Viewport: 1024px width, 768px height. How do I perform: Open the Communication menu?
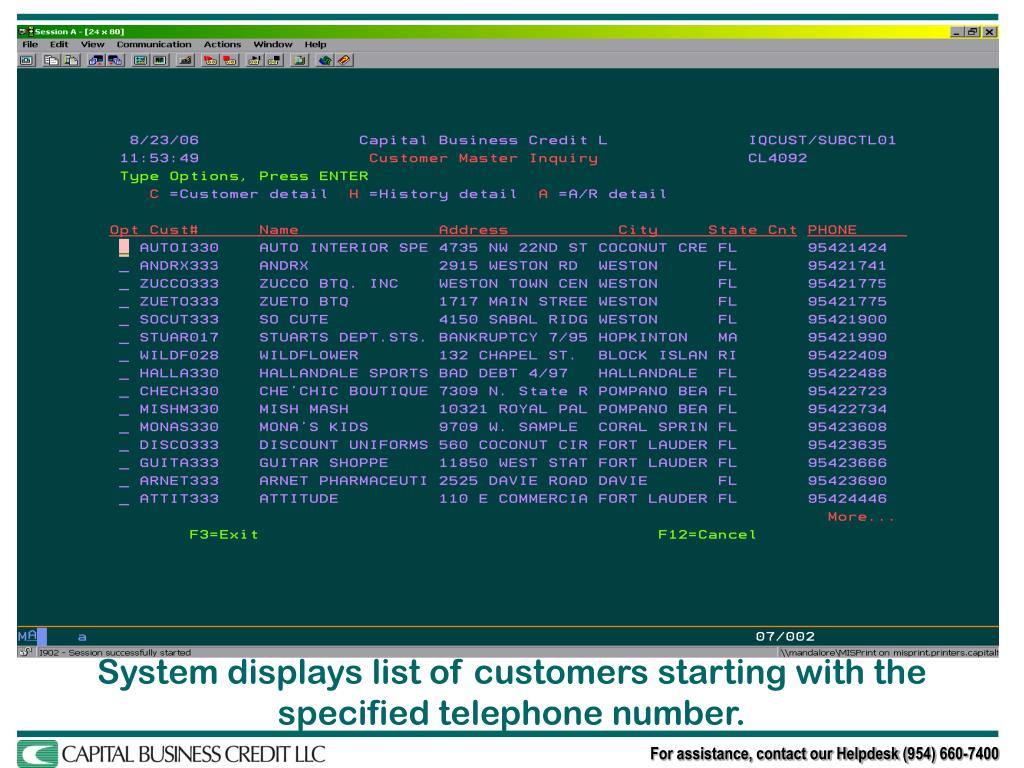(154, 44)
